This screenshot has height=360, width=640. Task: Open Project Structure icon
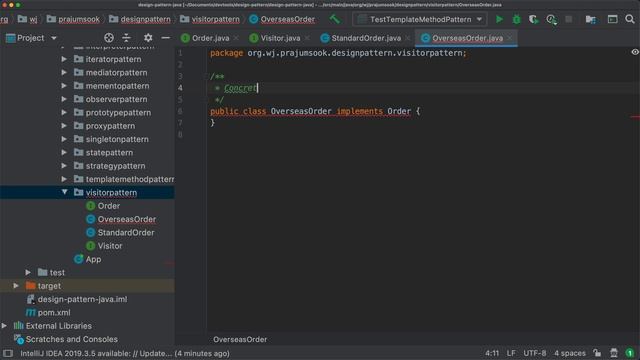click(591, 19)
